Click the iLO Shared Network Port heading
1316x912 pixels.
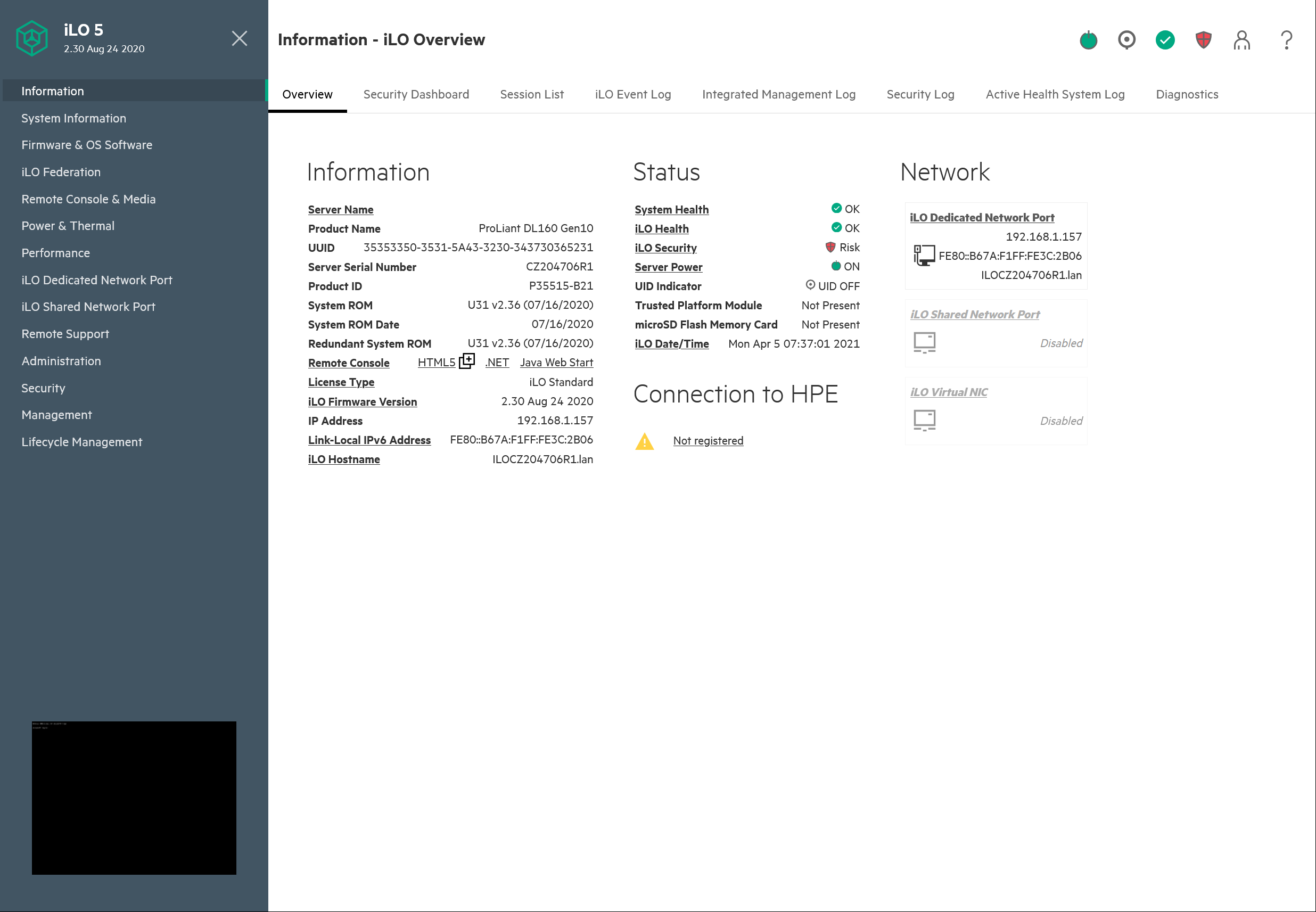click(x=974, y=314)
